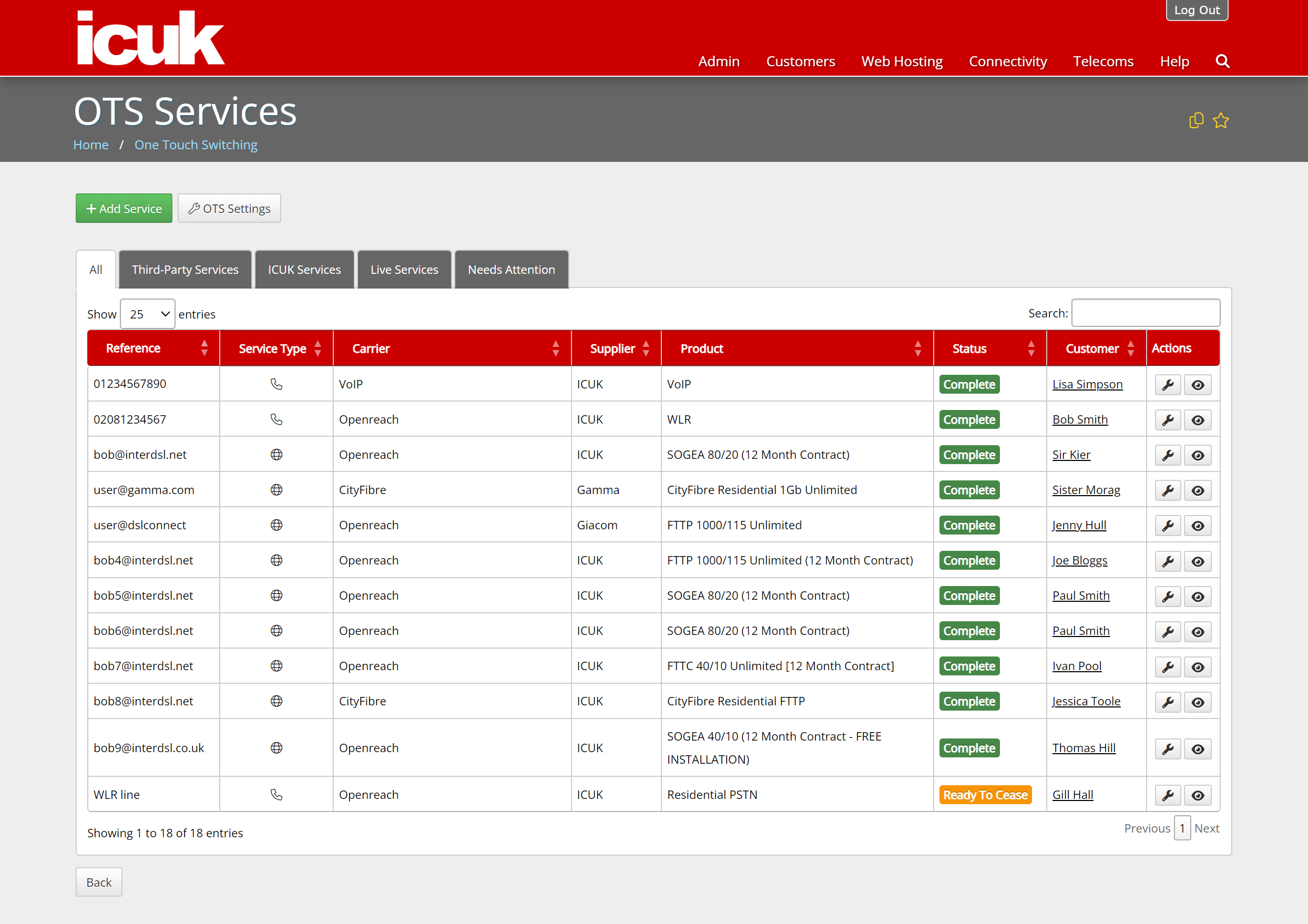Click globe icon in bob9@interdsl.co.uk row
Screen dimensions: 1308x924
point(277,748)
